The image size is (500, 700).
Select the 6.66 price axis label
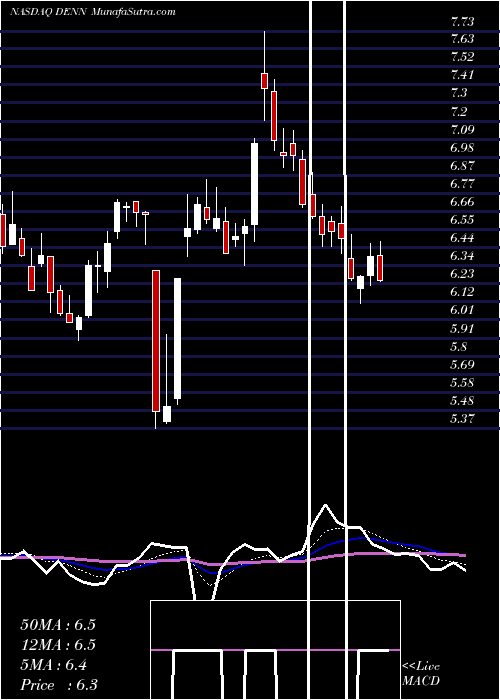(x=462, y=202)
